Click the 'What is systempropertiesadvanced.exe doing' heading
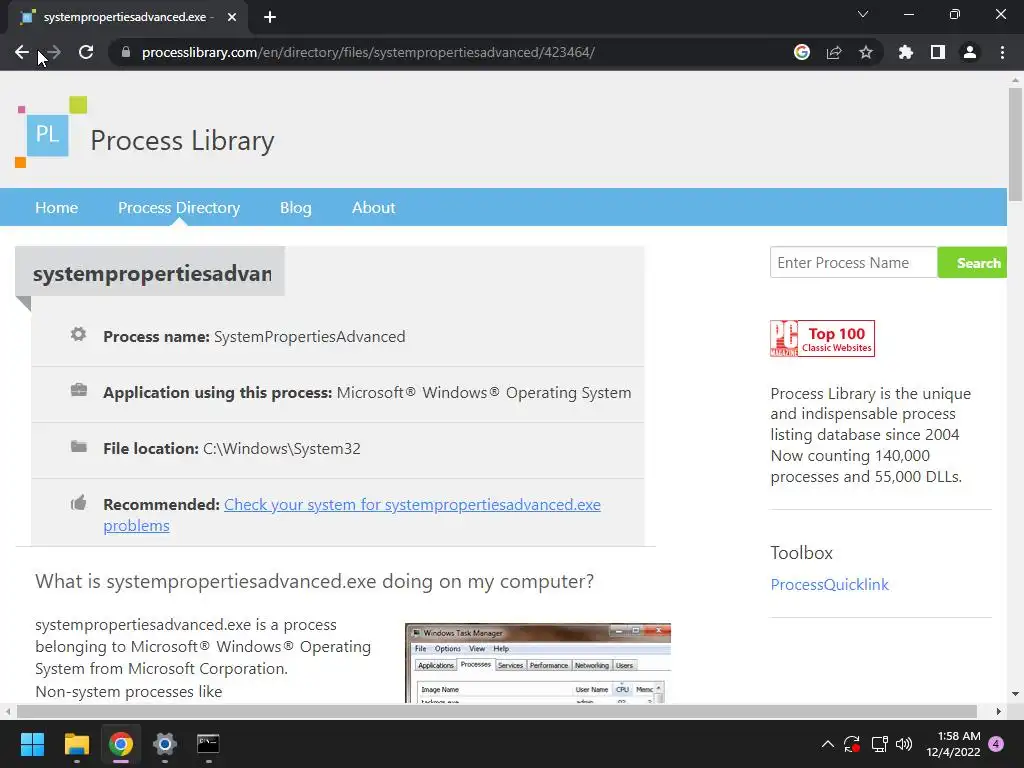The height and width of the screenshot is (768, 1024). coord(314,581)
